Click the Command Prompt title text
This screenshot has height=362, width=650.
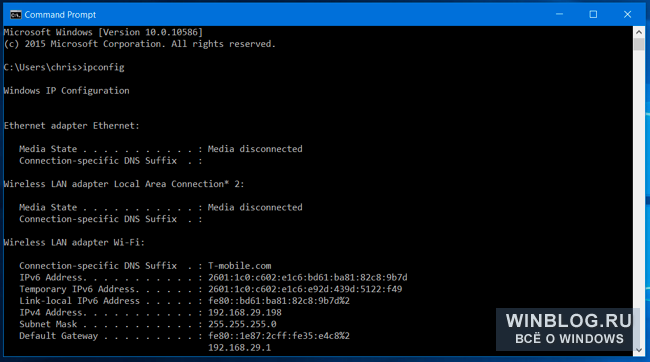(60, 15)
